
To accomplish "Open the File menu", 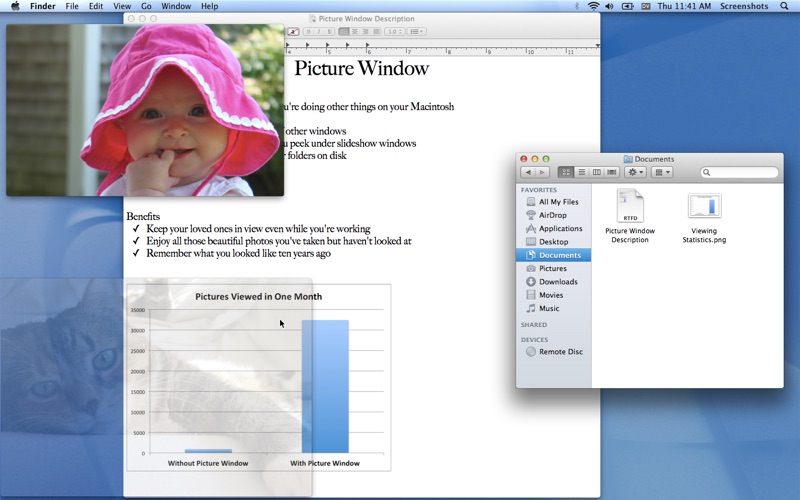I will (x=72, y=6).
